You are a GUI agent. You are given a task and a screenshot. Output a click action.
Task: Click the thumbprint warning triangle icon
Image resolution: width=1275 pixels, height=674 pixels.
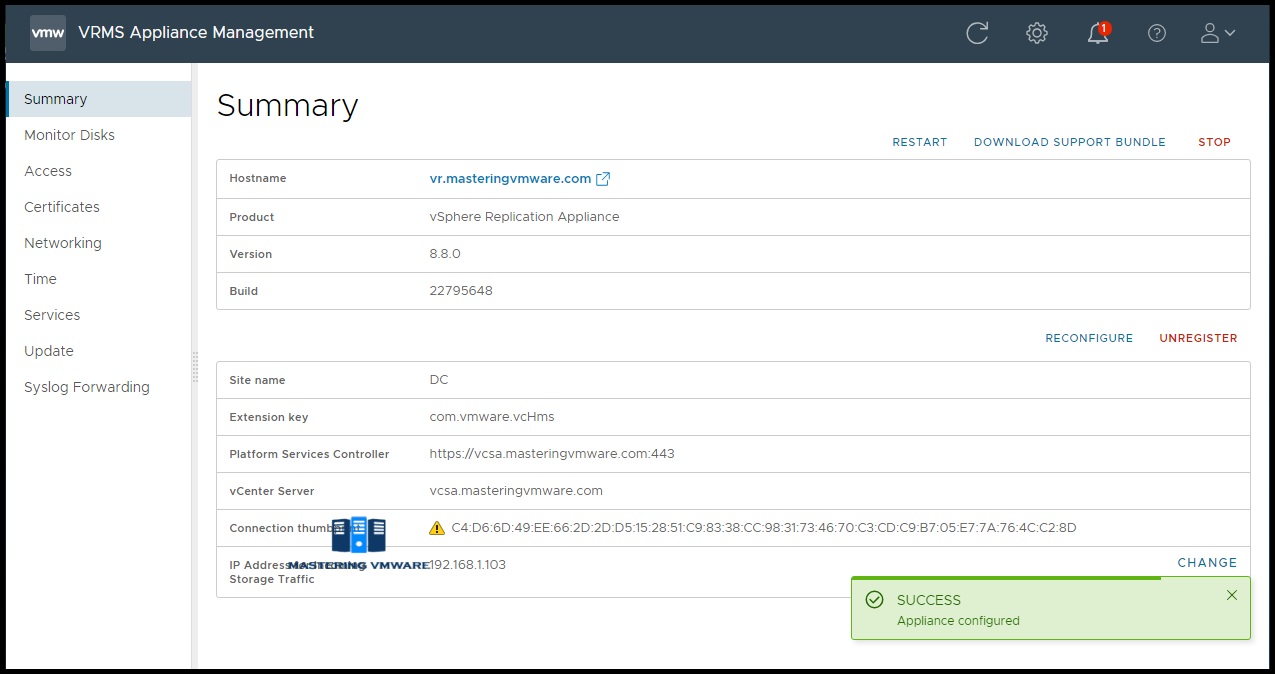tap(437, 528)
